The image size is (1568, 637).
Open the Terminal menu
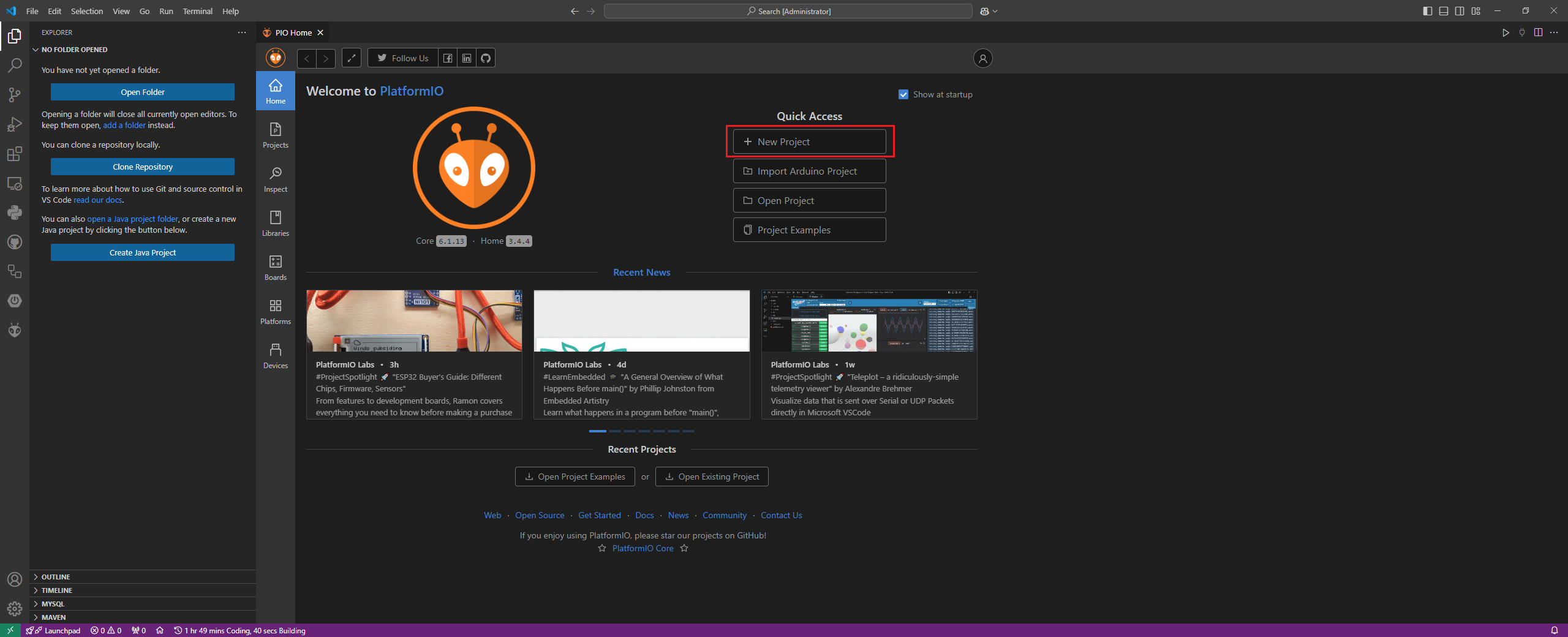(198, 11)
